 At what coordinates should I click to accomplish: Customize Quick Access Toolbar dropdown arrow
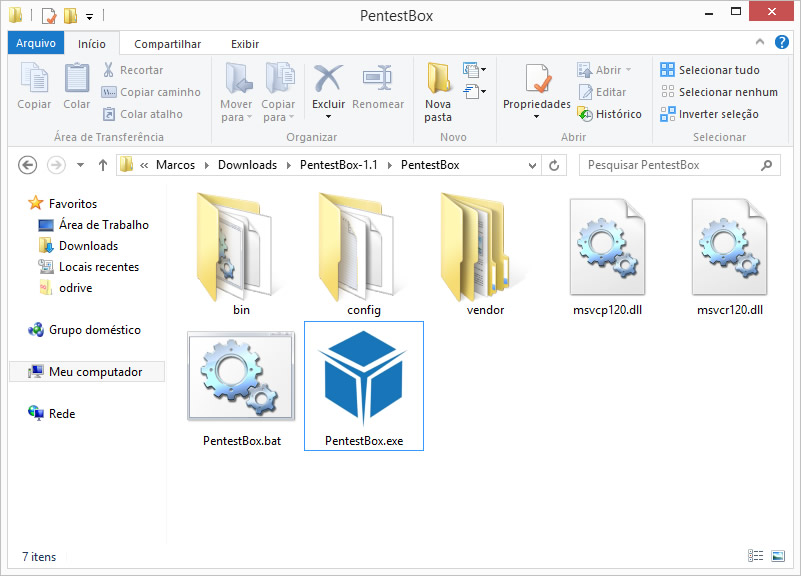click(x=89, y=17)
